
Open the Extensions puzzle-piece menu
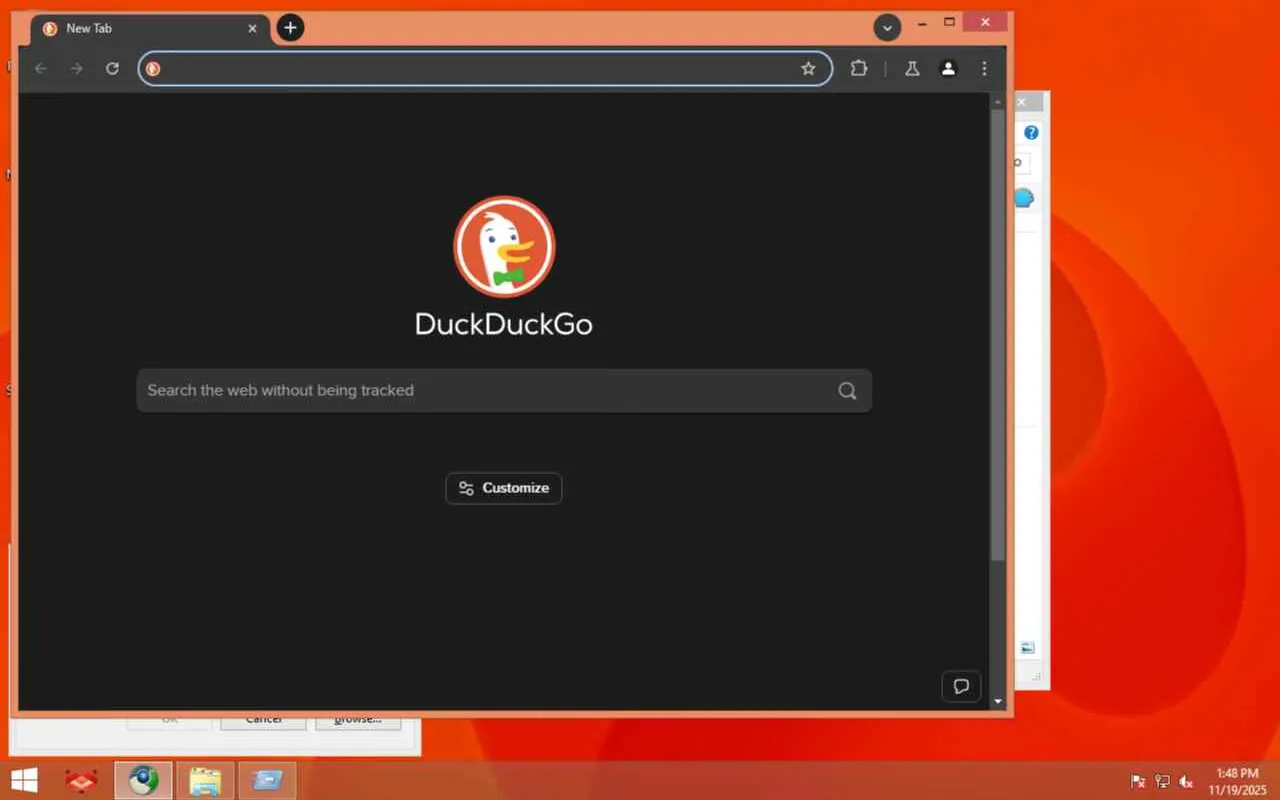[x=858, y=69]
